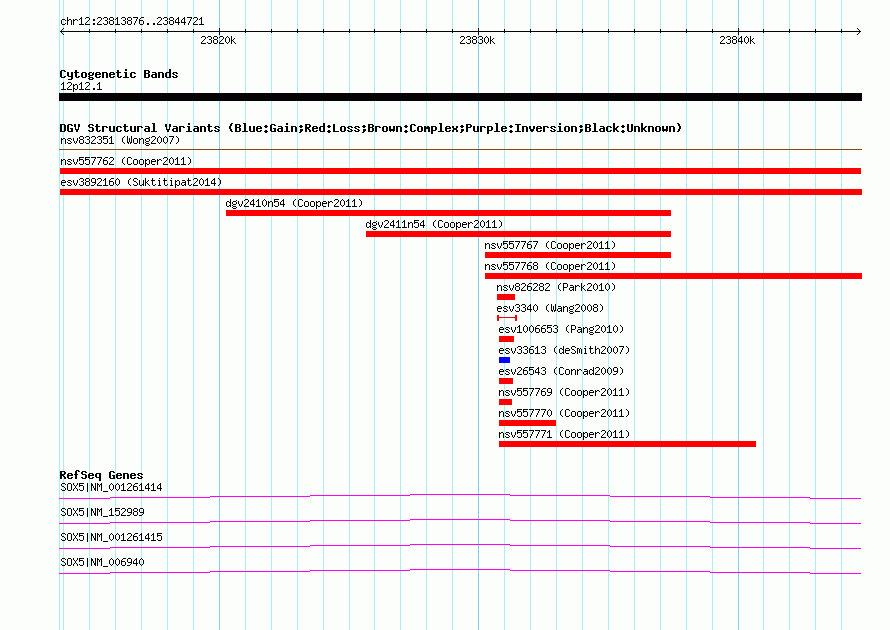
Task: Click the esv1006653 (Pang2010) red bar
Action: click(x=506, y=339)
